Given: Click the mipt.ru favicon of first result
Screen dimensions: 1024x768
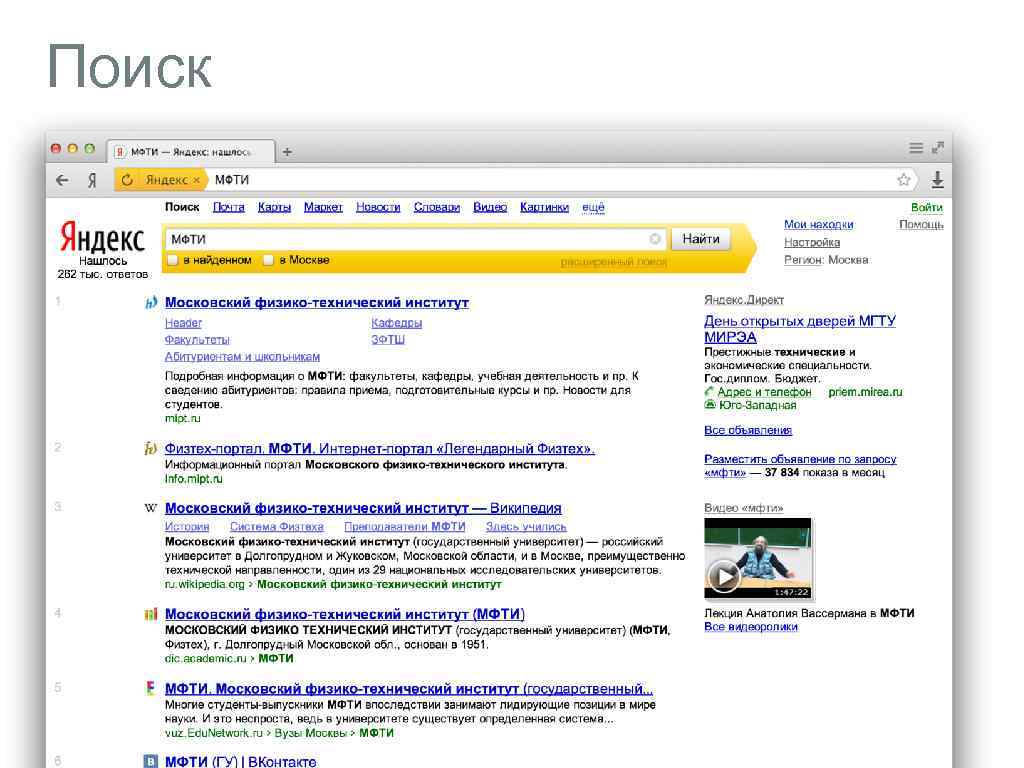Looking at the screenshot, I should click(x=151, y=302).
